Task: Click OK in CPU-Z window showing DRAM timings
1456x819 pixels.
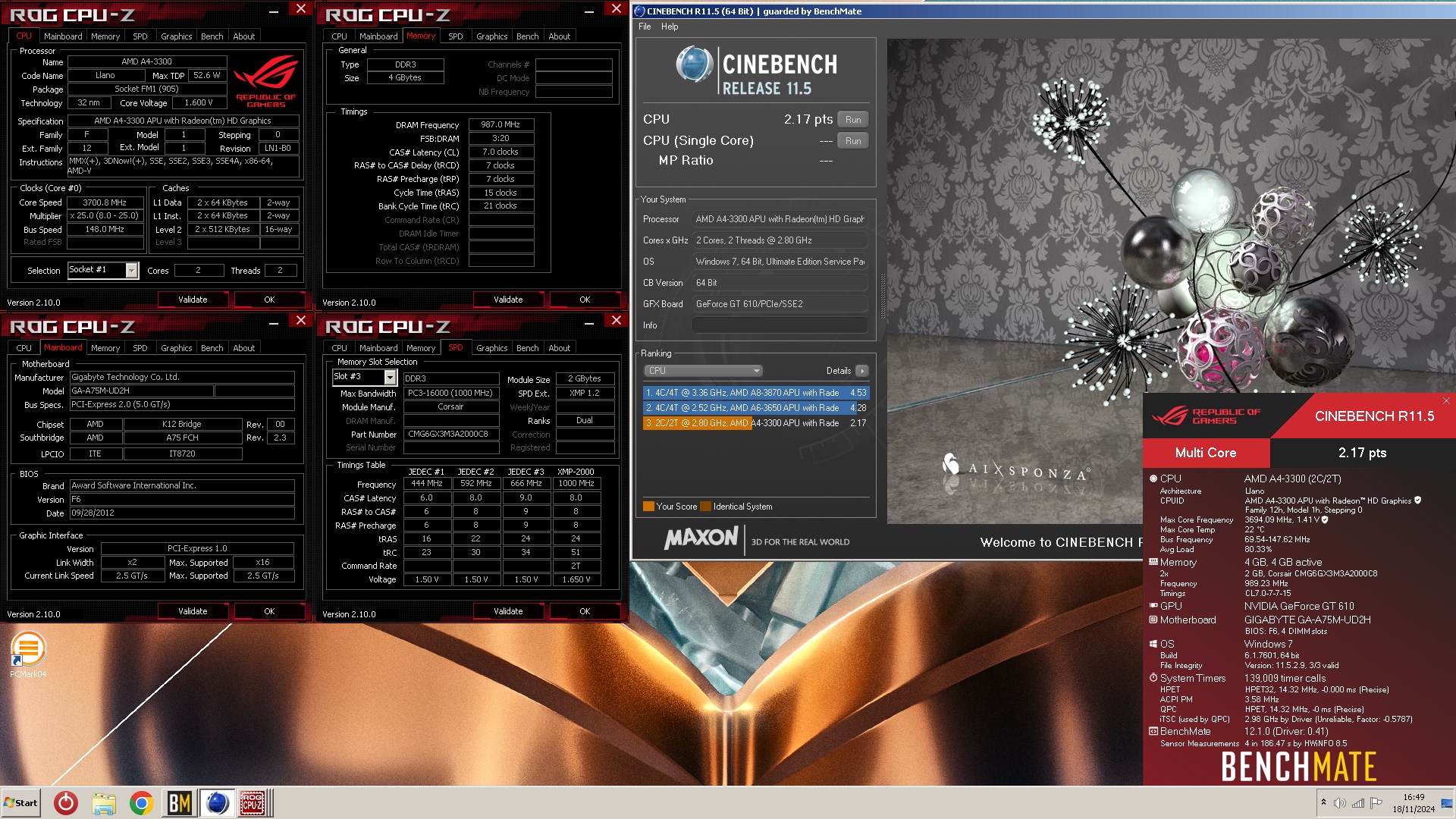Action: pyautogui.click(x=585, y=300)
